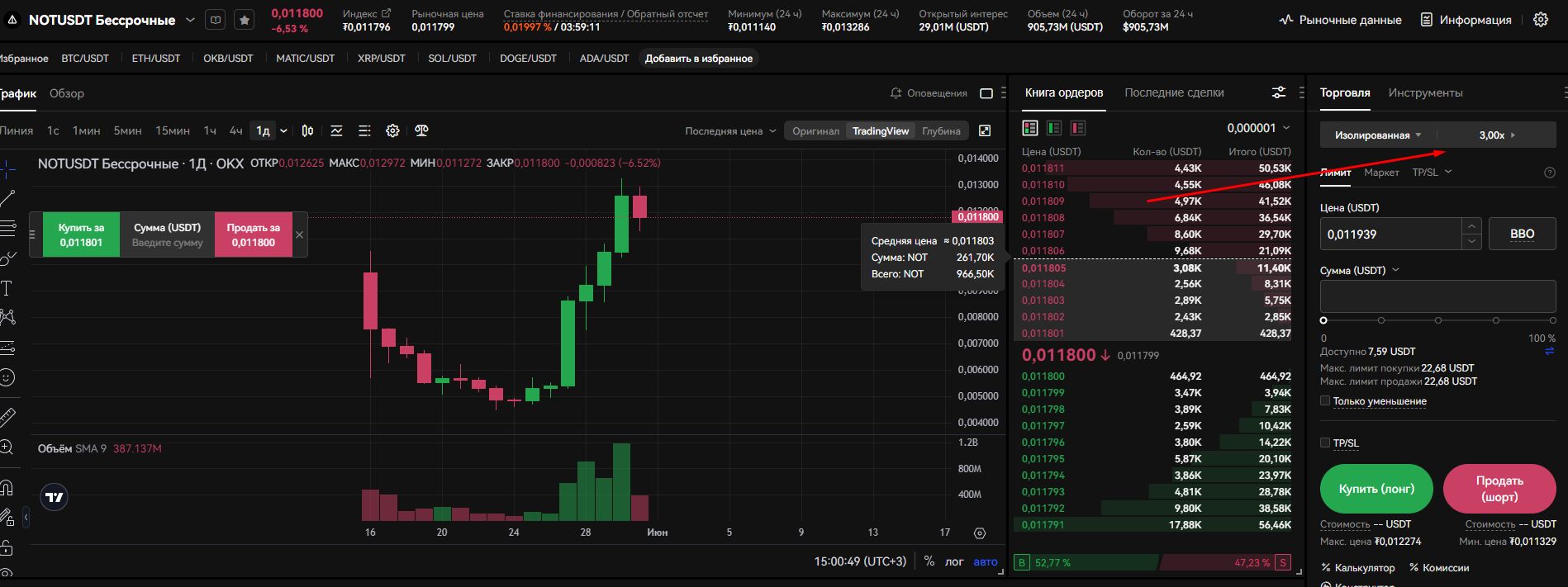1568x587 pixels.
Task: Click the amount percentage slider handle
Action: point(1323,320)
